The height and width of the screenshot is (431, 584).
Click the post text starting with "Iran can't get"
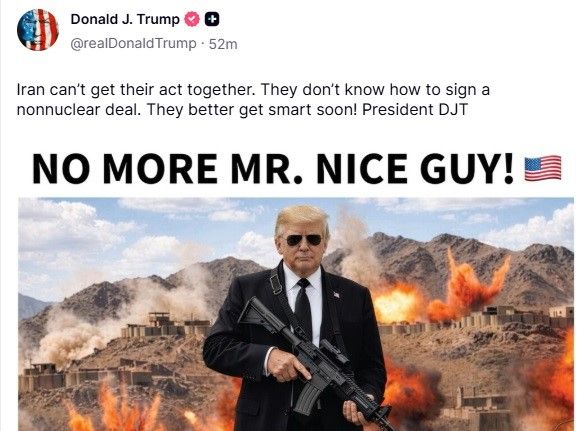point(253,99)
